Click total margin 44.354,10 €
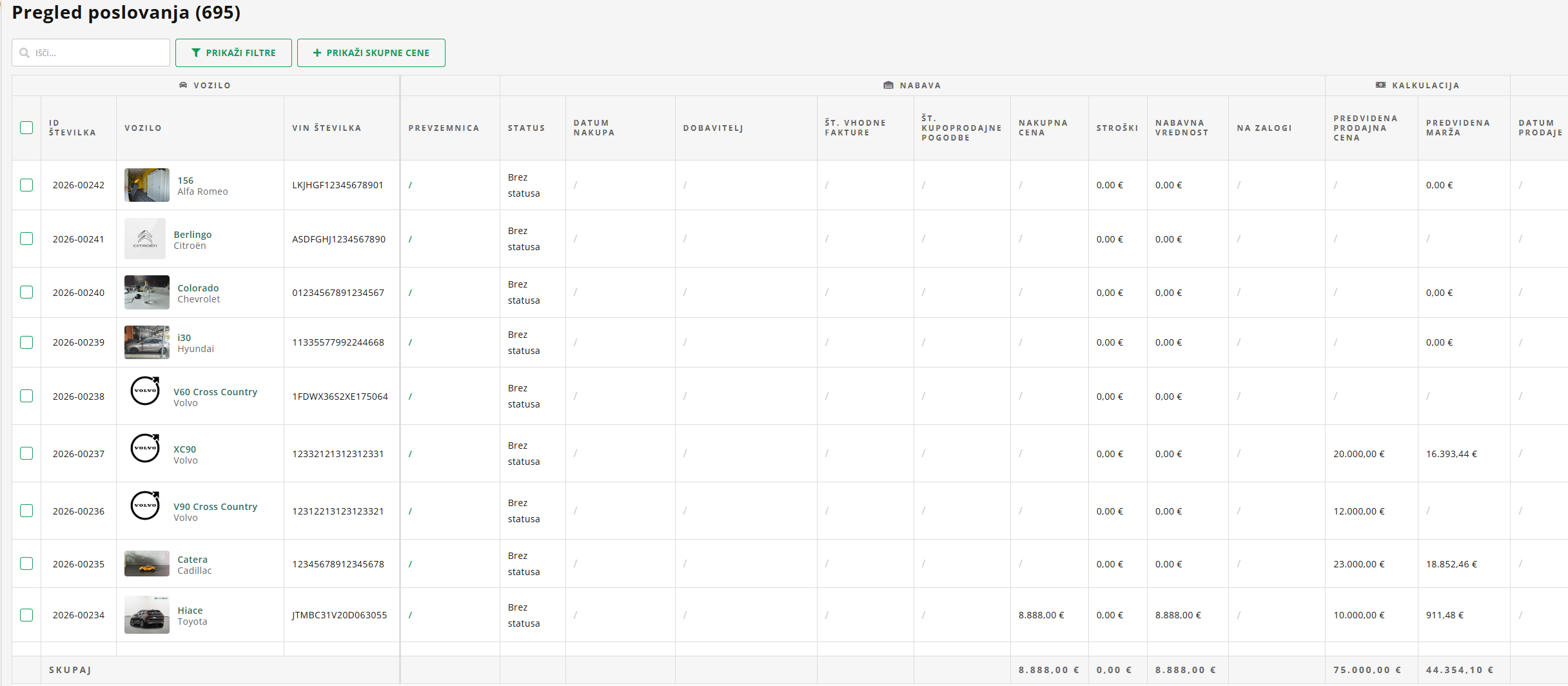 (1460, 670)
